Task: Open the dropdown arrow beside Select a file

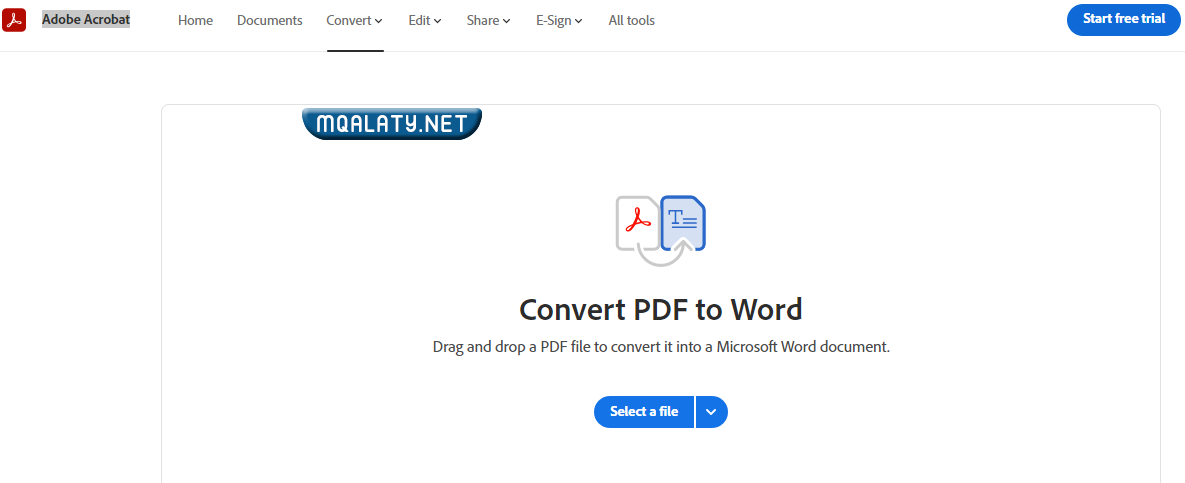Action: click(711, 412)
